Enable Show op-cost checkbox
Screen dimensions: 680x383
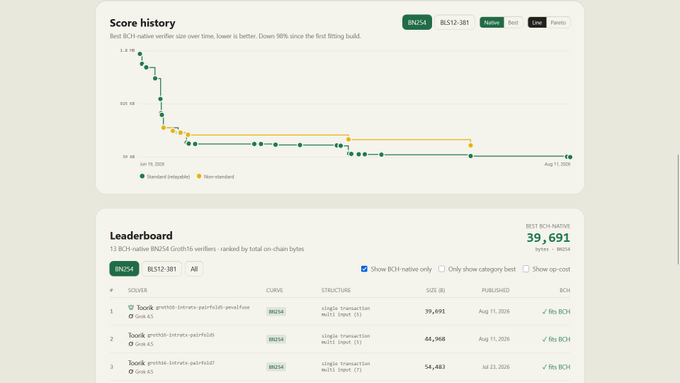click(526, 269)
